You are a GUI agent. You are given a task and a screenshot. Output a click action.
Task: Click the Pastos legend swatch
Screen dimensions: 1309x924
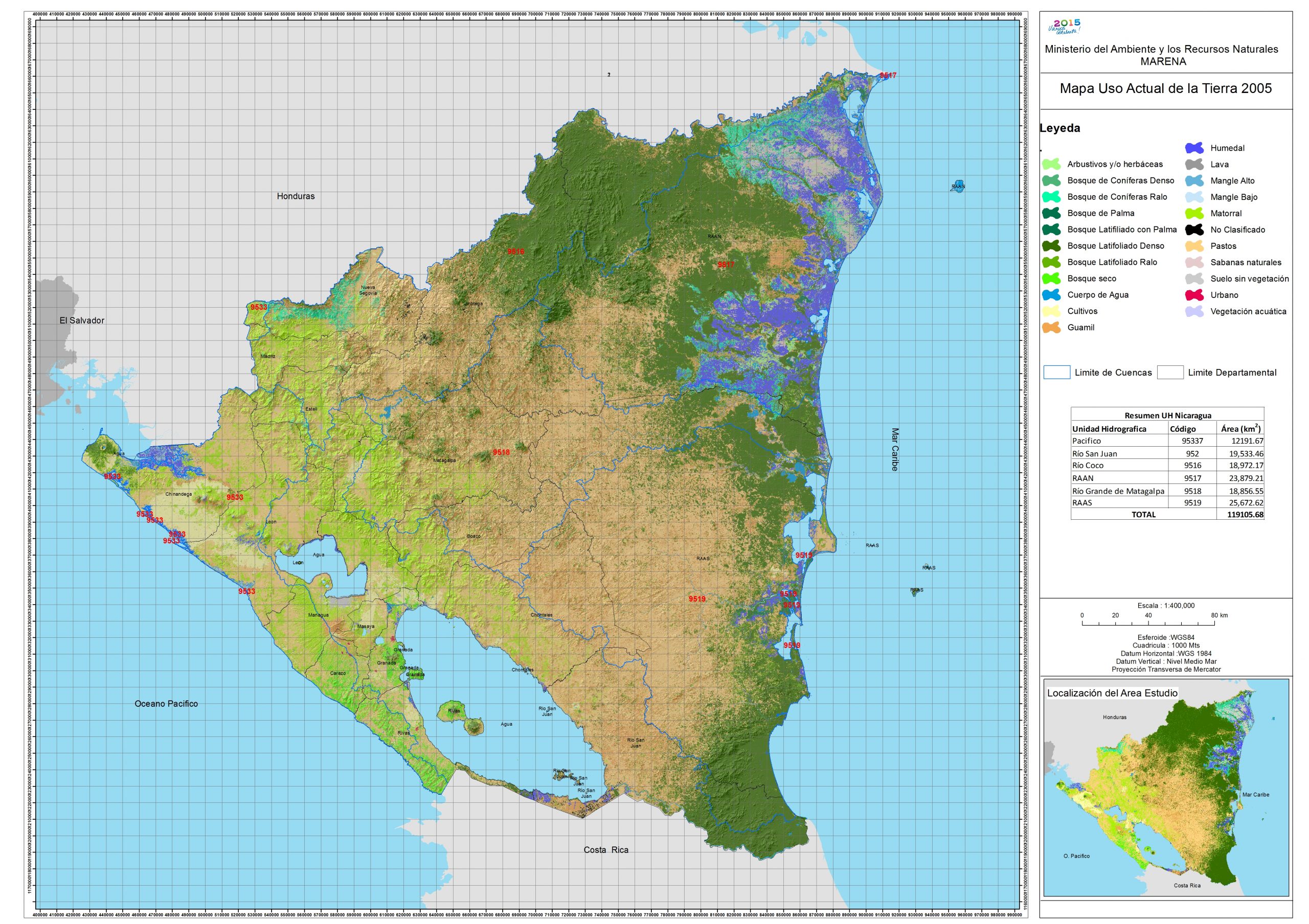tap(1194, 246)
